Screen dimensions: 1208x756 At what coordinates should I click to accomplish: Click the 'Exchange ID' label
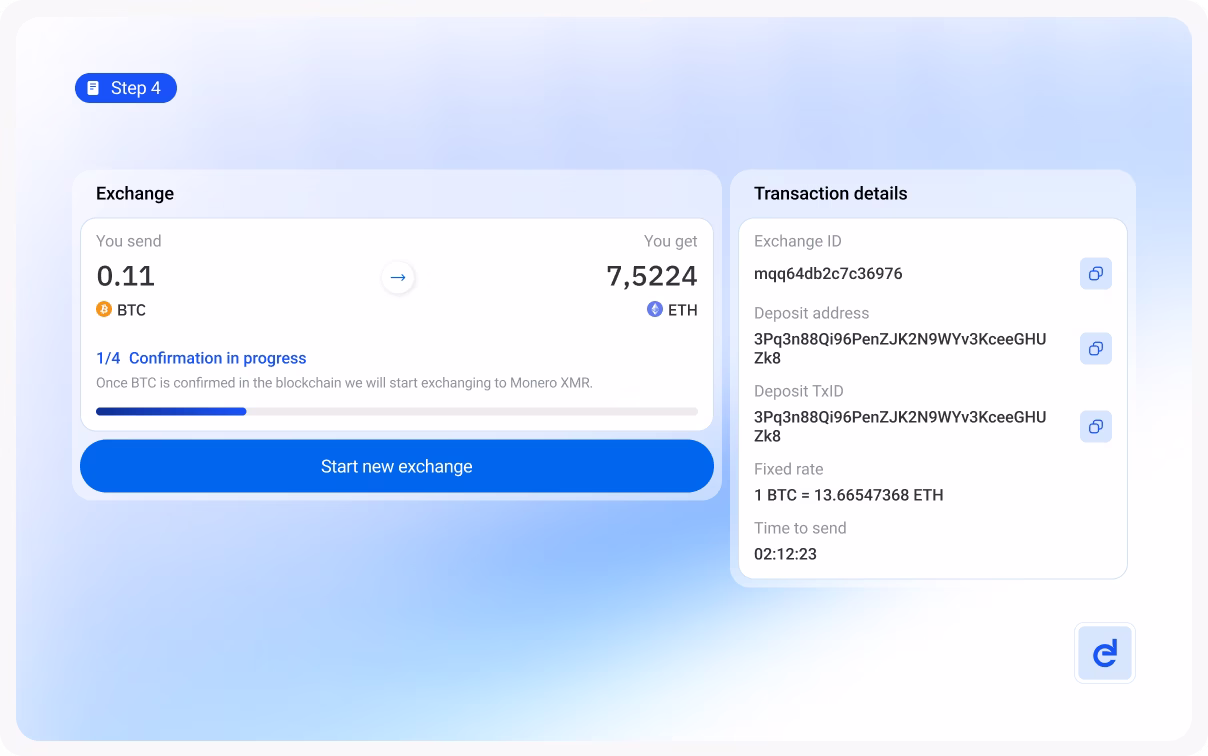click(798, 241)
